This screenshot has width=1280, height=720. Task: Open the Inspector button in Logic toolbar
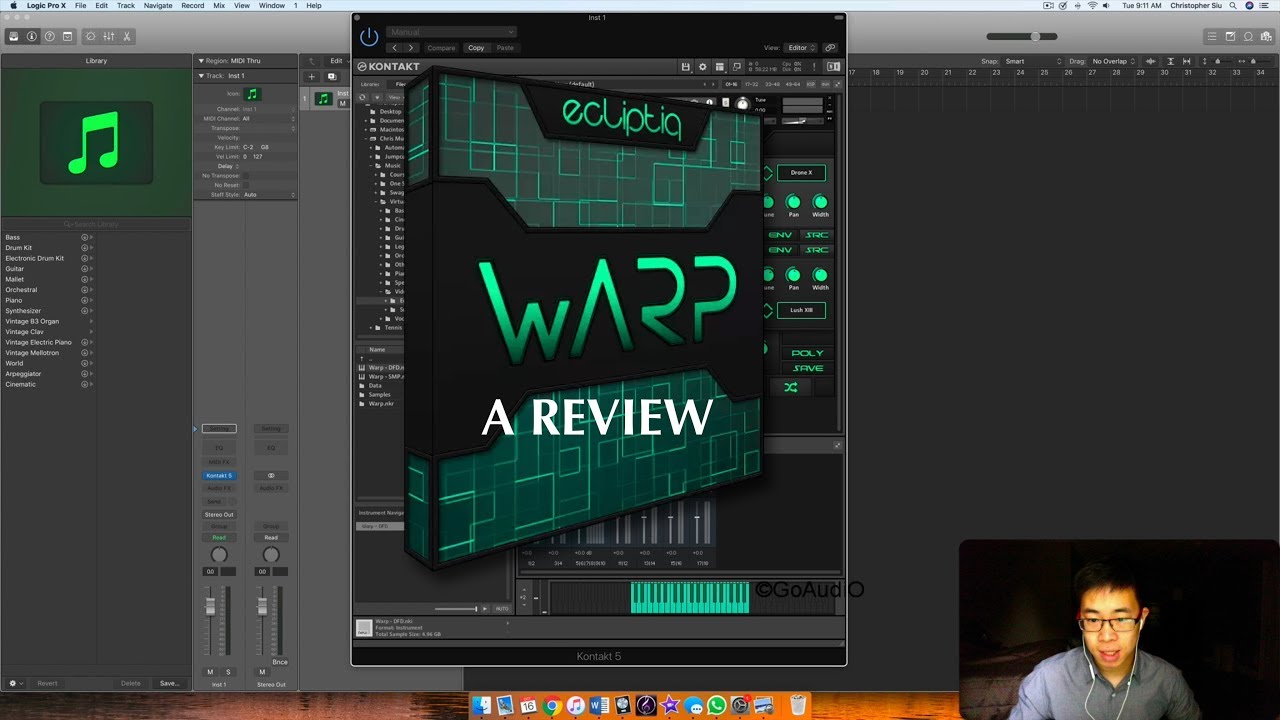32,36
